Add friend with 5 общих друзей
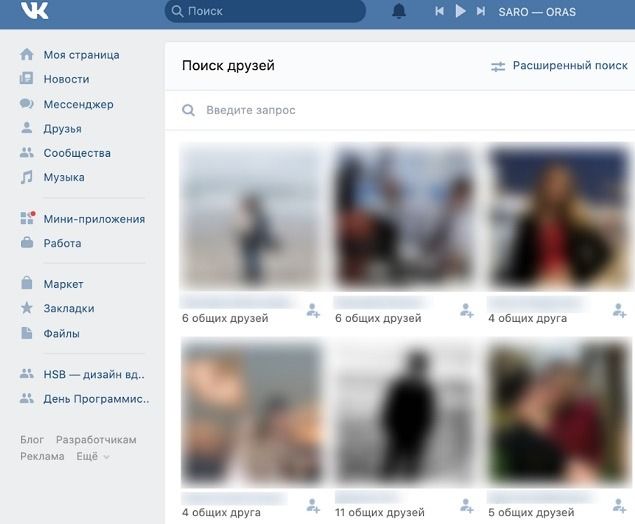This screenshot has width=635, height=524. 620,506
